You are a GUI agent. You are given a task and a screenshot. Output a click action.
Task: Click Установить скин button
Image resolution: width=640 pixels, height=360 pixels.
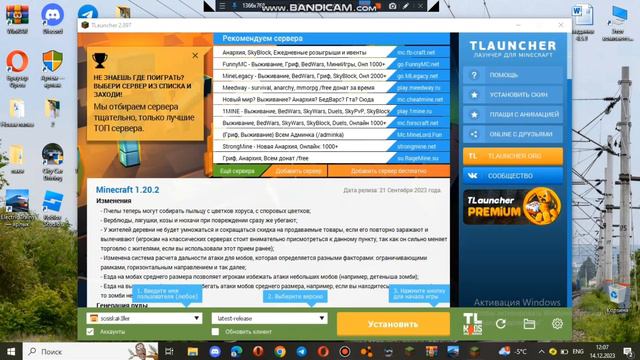[x=513, y=95]
